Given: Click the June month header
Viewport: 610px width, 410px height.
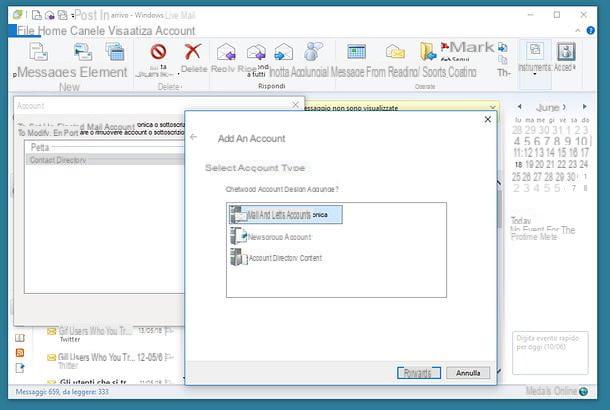Looking at the screenshot, I should pyautogui.click(x=550, y=107).
